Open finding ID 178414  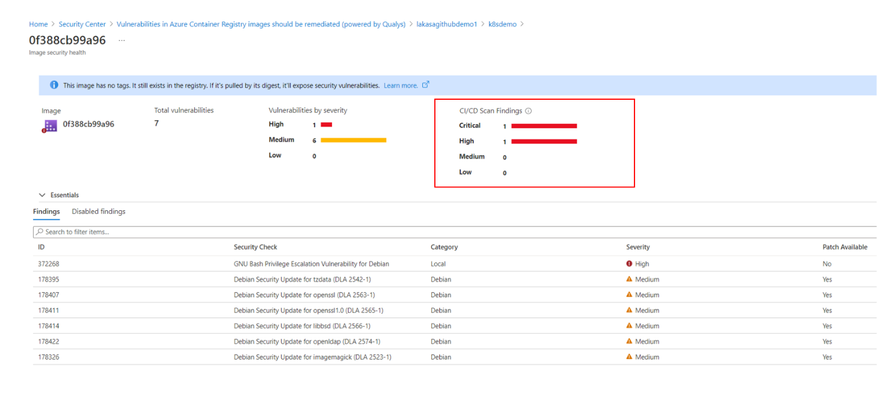48,326
